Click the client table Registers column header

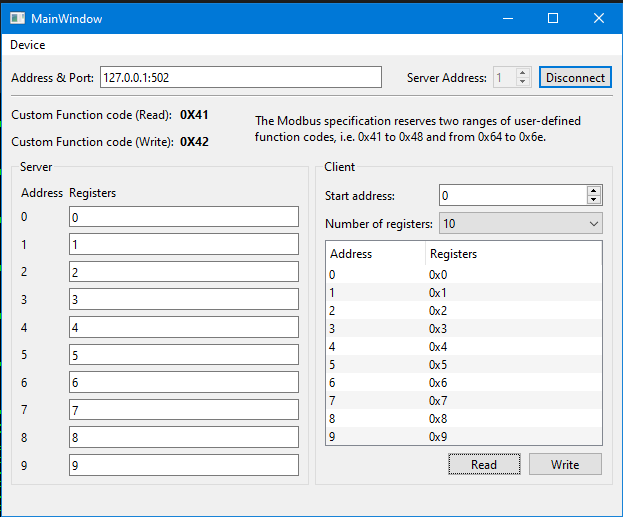(512, 254)
